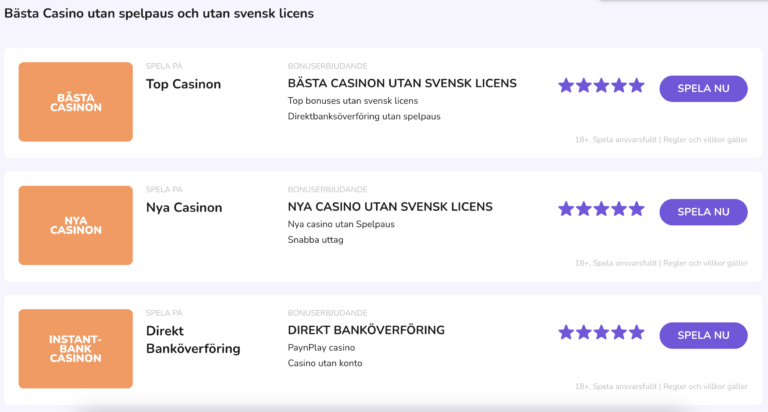Click fifth star in Top Casinon rating
Screen dimensions: 768x412
[x=636, y=86]
